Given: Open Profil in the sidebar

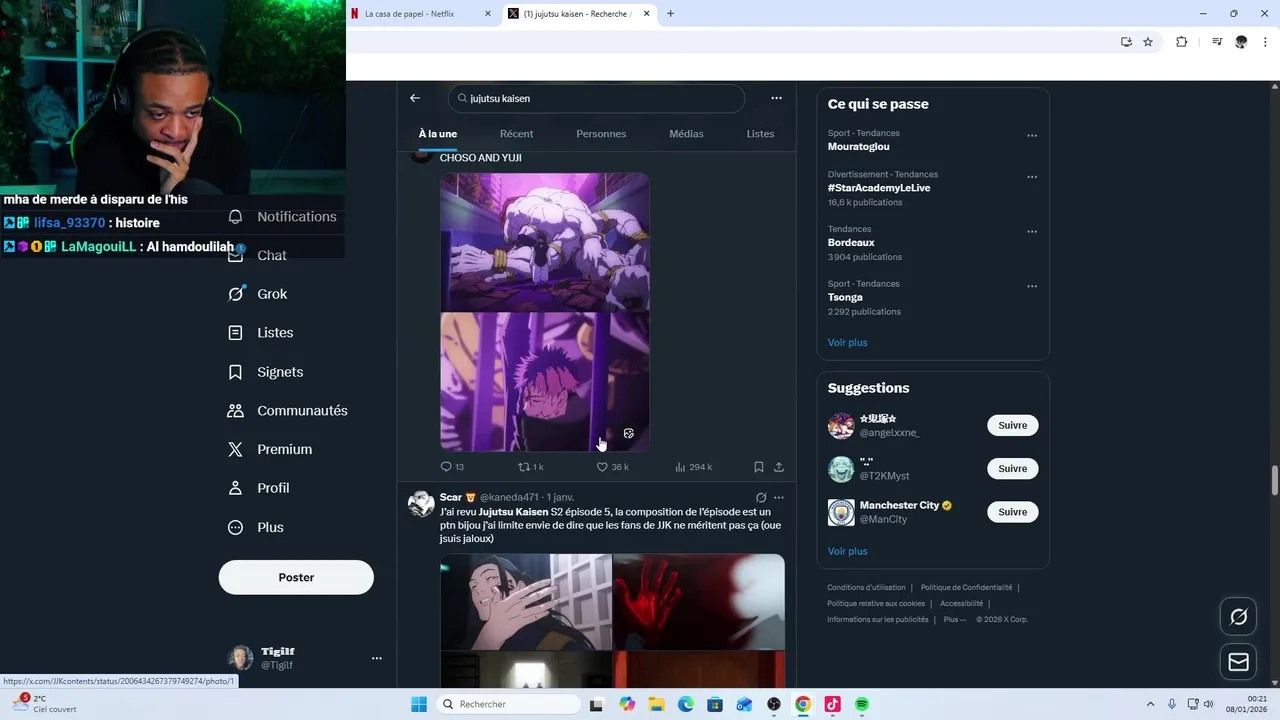Looking at the screenshot, I should (258, 488).
